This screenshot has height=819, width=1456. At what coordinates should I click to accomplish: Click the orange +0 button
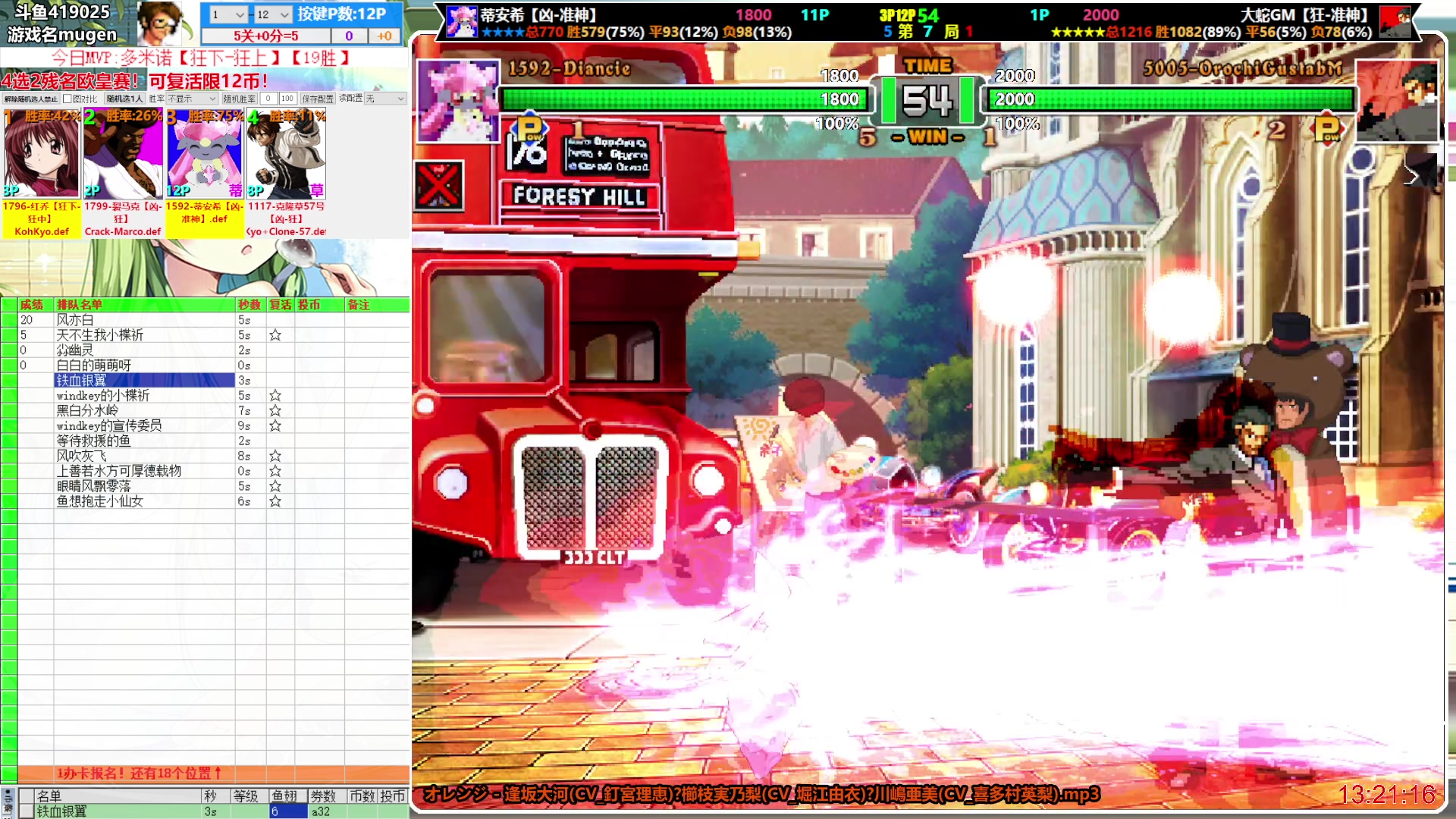click(x=384, y=36)
